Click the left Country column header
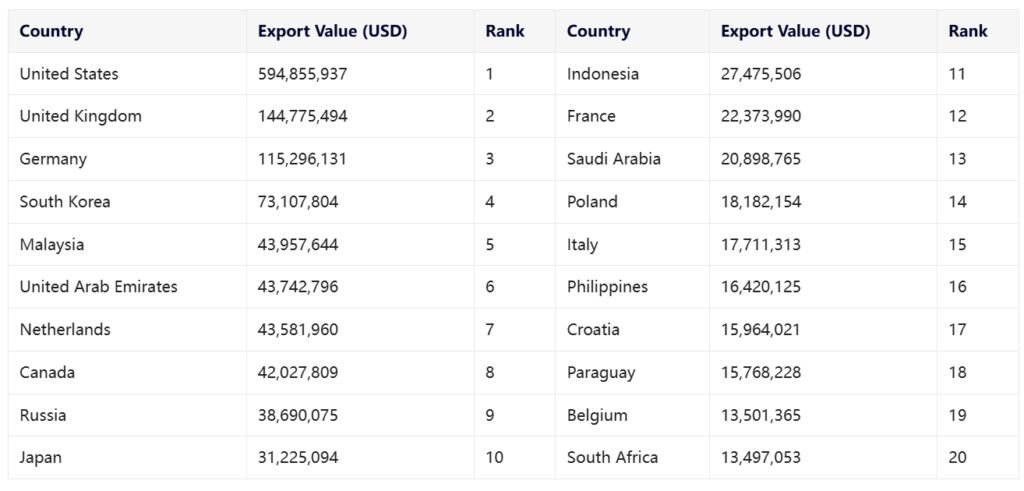Image resolution: width=1024 pixels, height=491 pixels. tap(52, 31)
